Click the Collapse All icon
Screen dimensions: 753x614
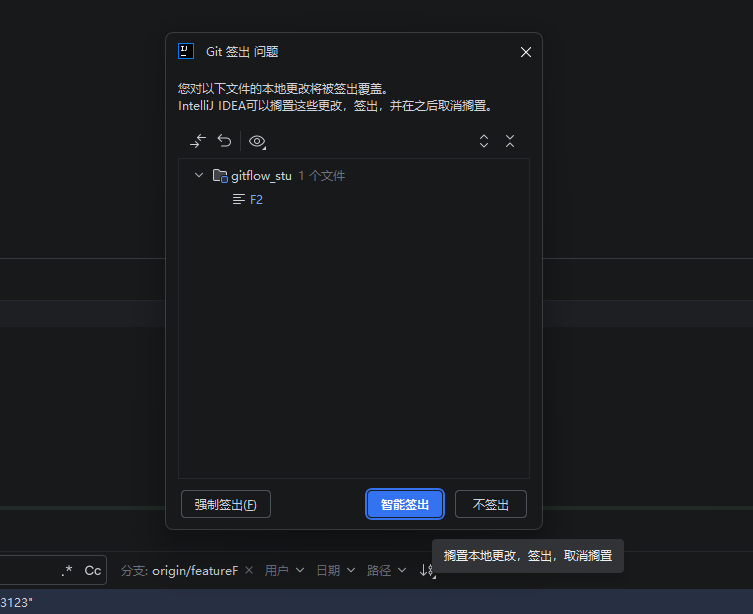[510, 141]
